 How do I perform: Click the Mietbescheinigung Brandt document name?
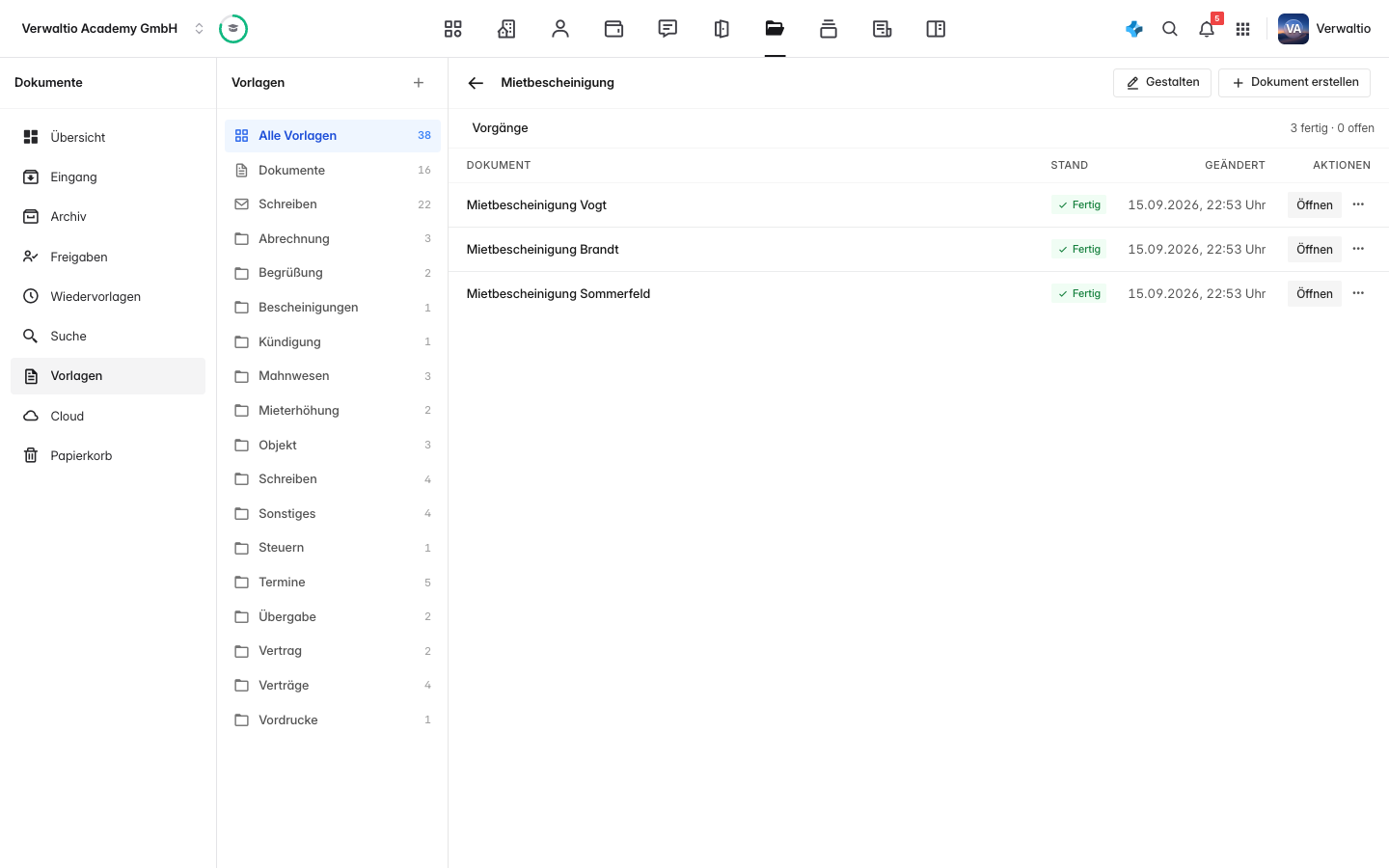pos(543,249)
